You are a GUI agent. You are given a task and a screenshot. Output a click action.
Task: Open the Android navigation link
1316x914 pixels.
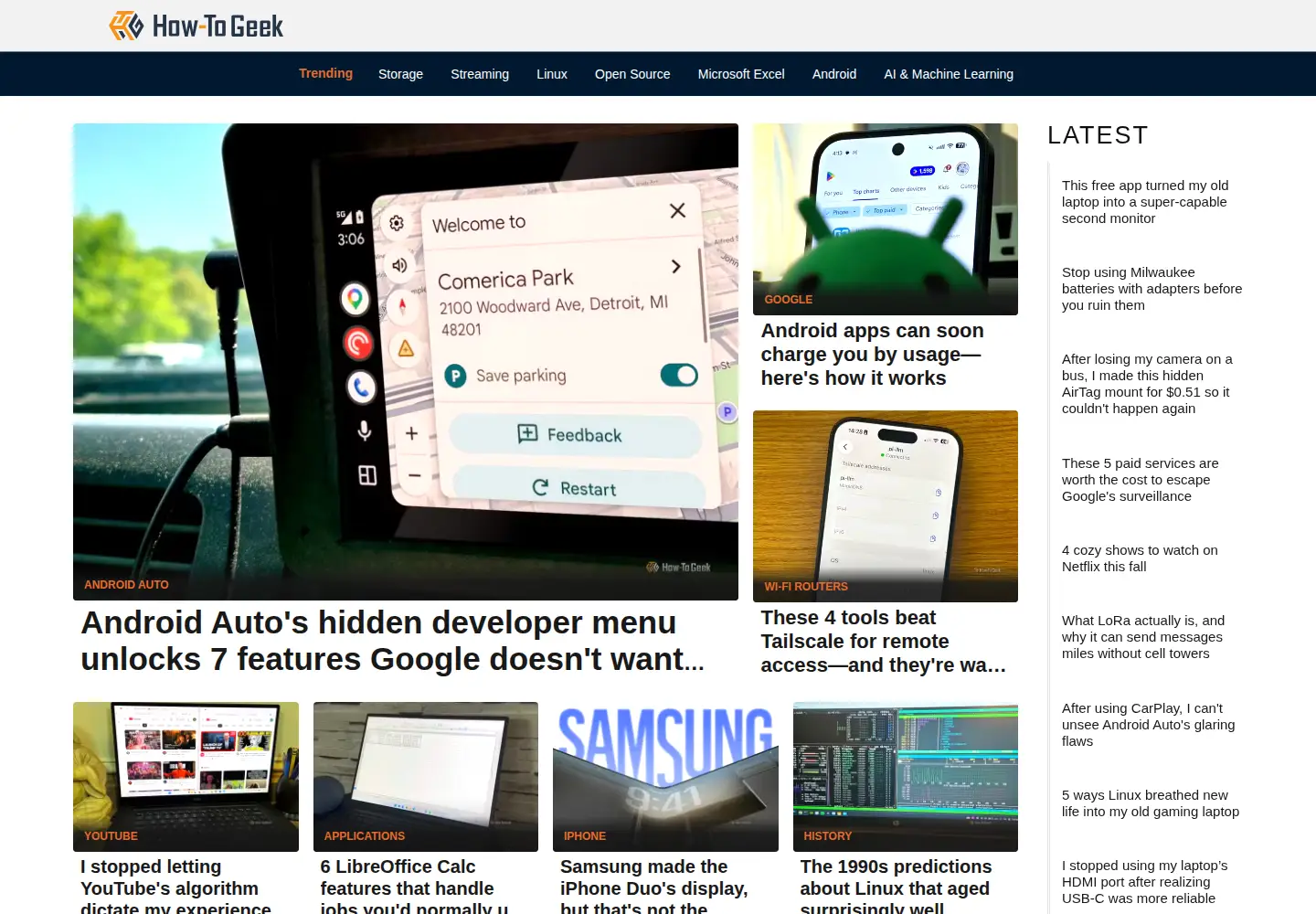(834, 74)
